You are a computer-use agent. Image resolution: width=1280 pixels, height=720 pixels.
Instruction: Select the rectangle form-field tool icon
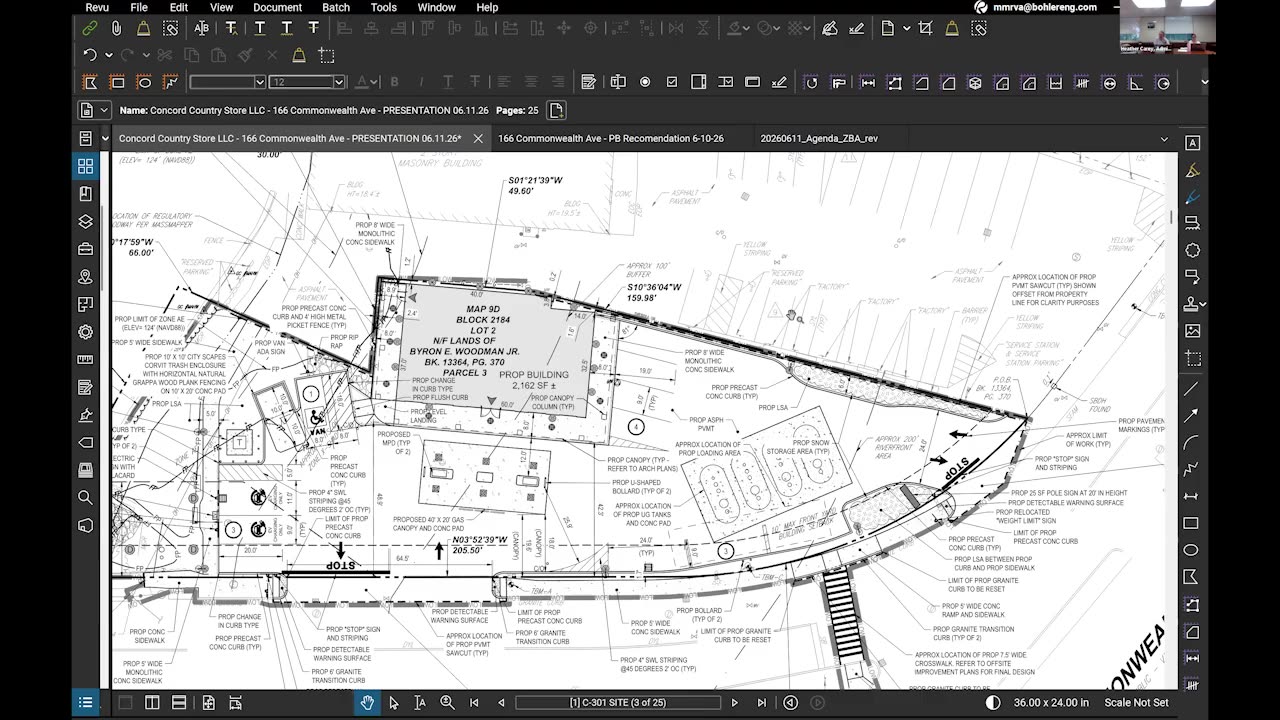(117, 82)
